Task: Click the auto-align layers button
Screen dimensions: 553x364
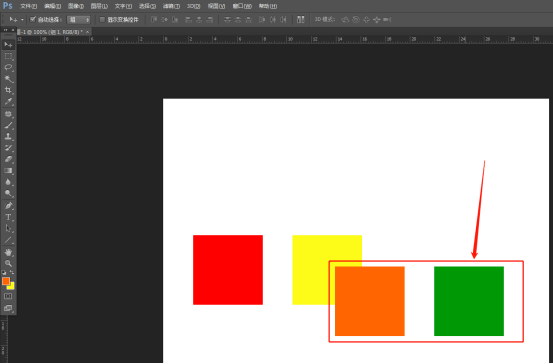Action: pos(300,19)
